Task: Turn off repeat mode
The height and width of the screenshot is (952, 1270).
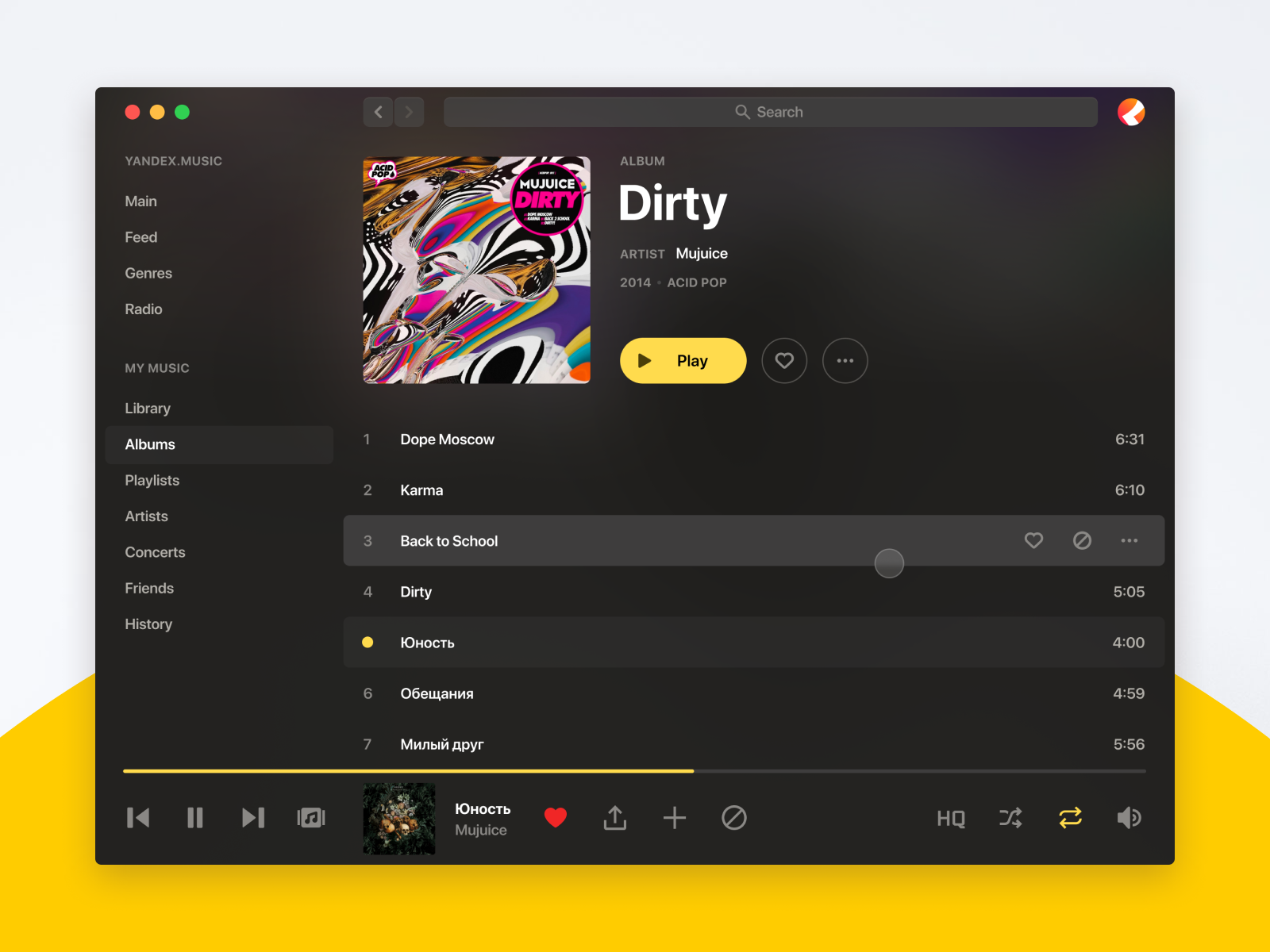Action: pos(1070,818)
